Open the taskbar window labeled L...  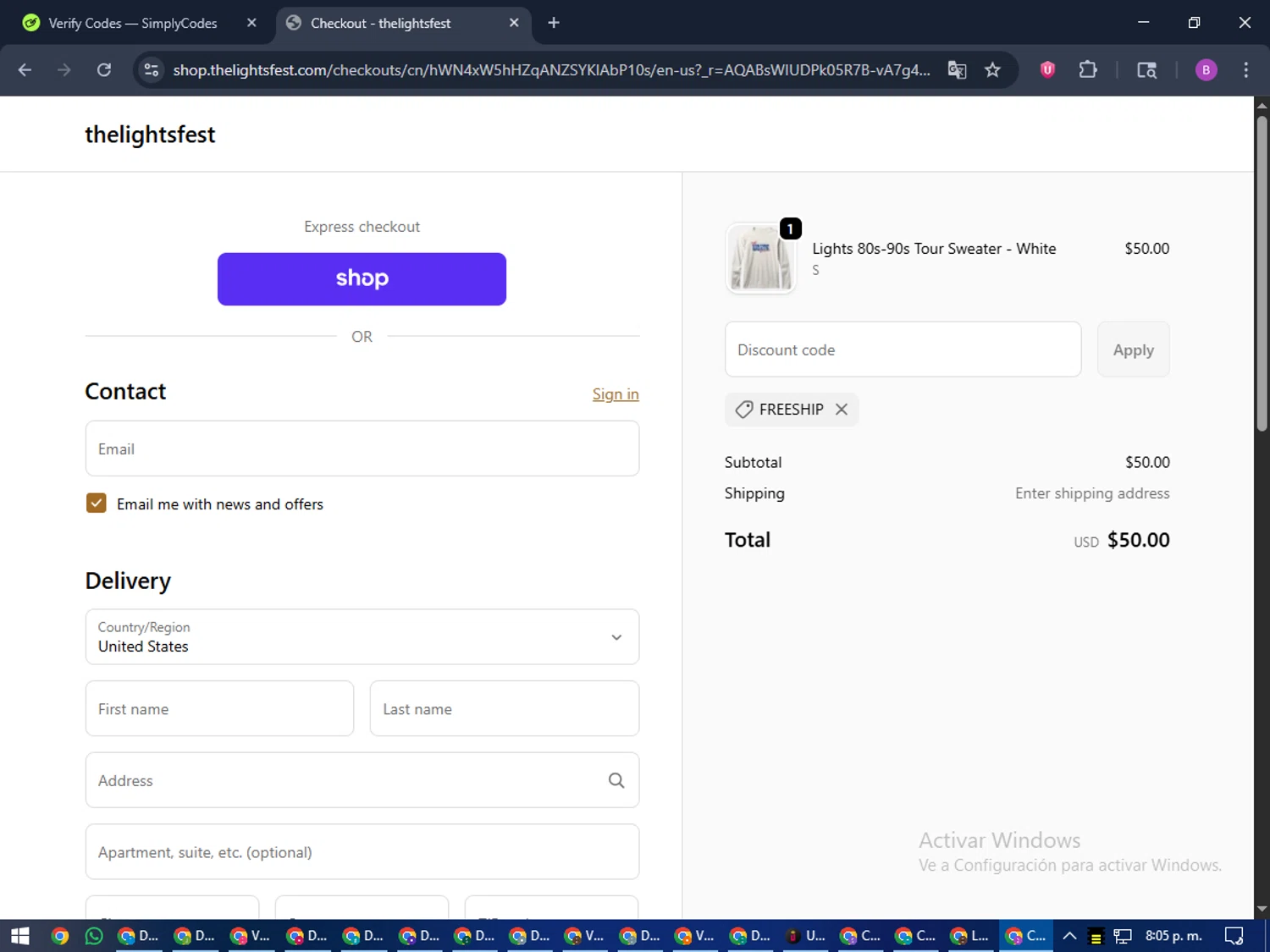click(970, 936)
